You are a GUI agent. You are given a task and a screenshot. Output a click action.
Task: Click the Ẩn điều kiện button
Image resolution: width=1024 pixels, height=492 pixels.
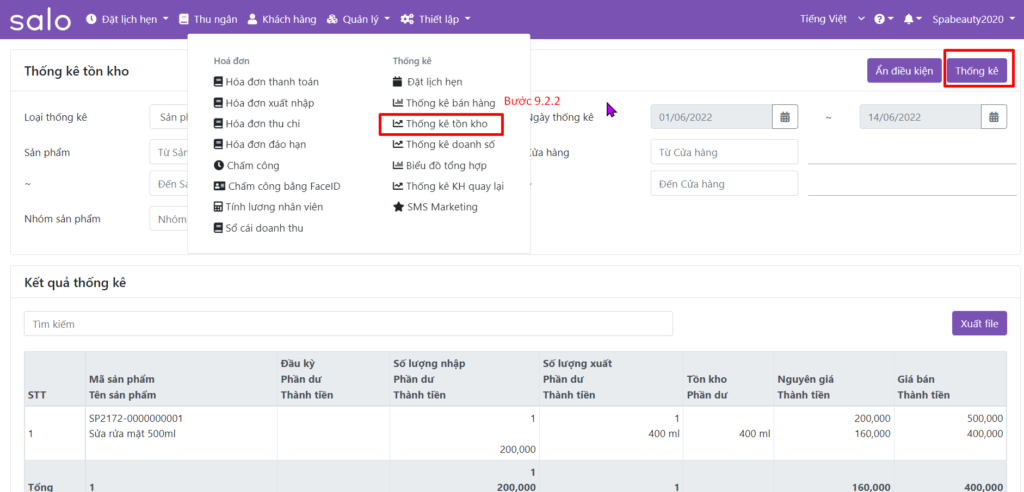pyautogui.click(x=903, y=71)
